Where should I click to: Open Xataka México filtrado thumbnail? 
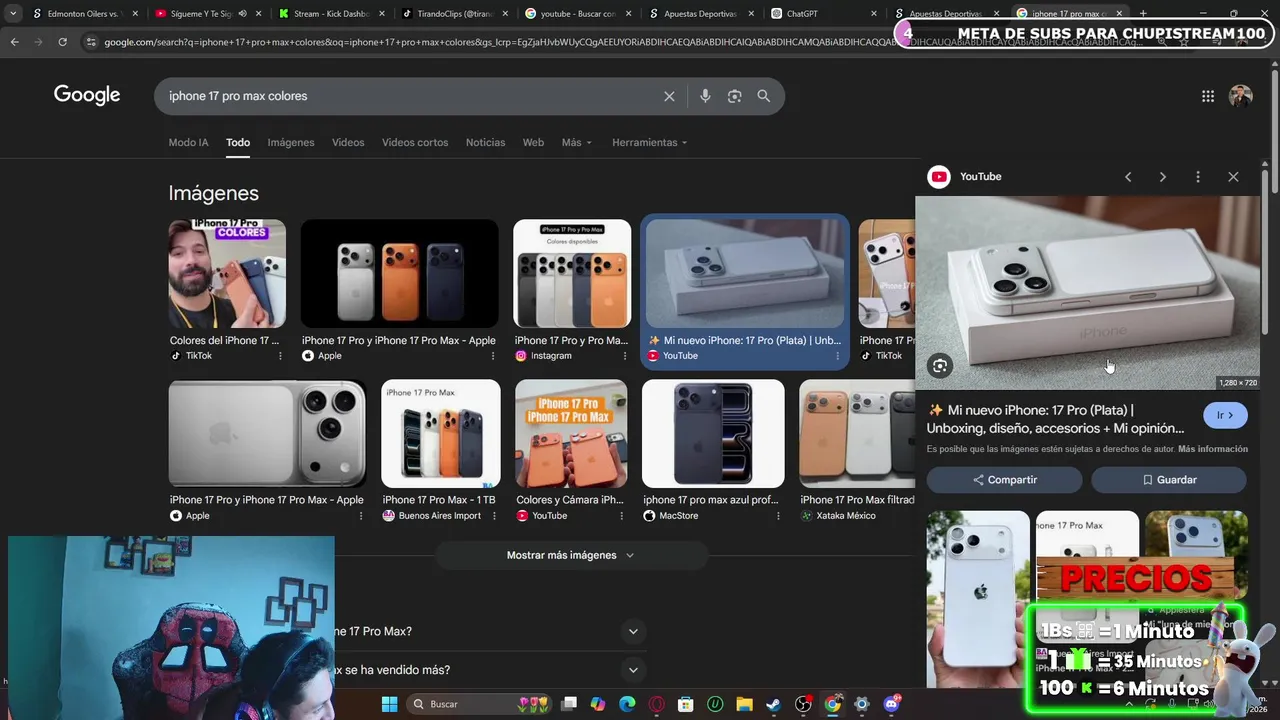857,433
